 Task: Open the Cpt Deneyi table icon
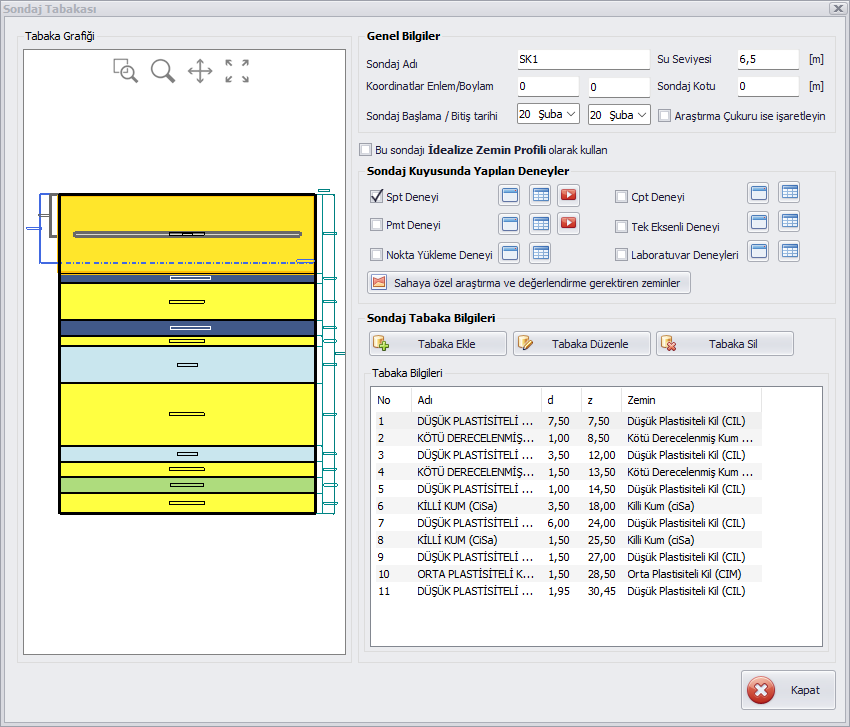pos(790,192)
